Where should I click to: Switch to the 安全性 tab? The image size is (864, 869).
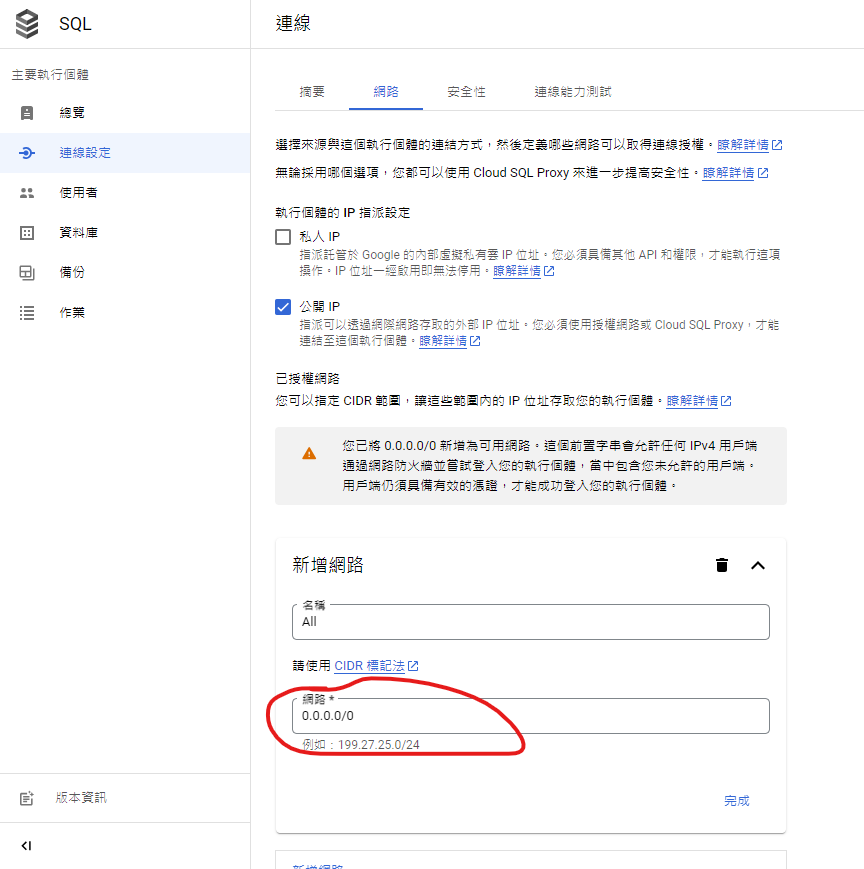(x=467, y=92)
